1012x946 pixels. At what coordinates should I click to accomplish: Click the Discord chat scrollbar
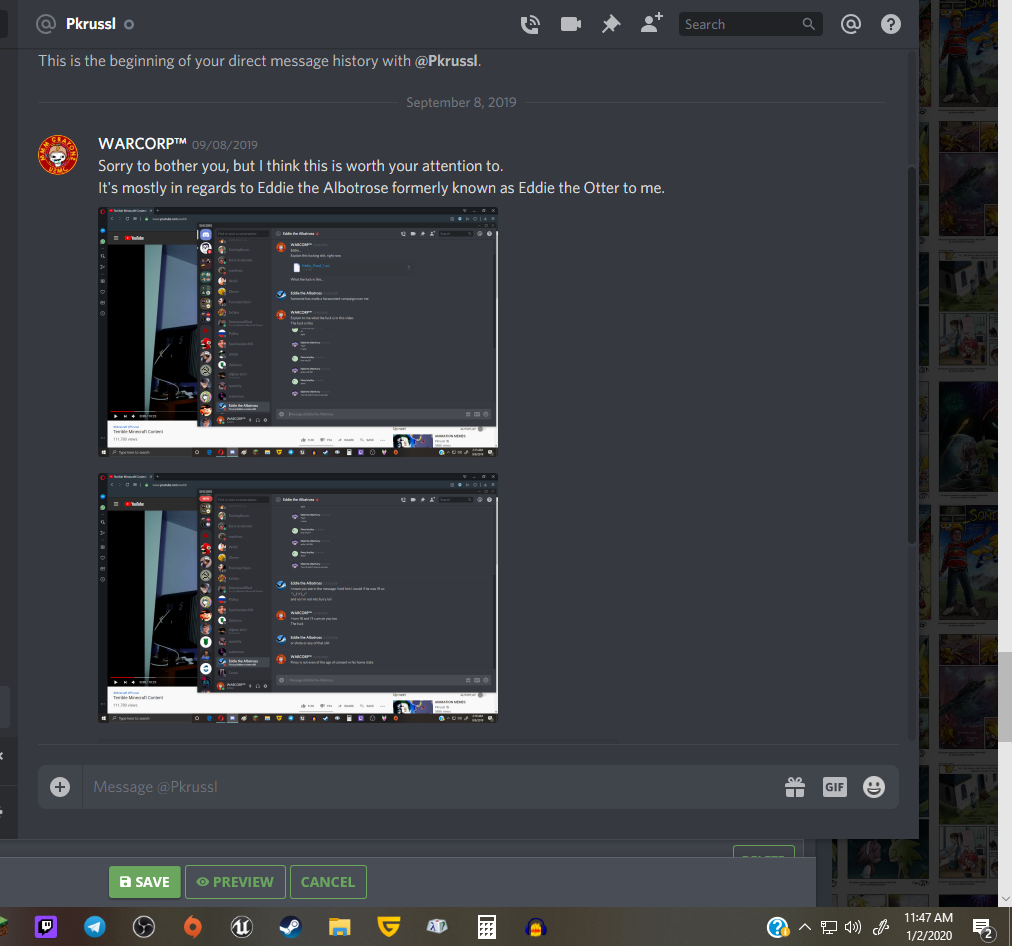(912, 355)
